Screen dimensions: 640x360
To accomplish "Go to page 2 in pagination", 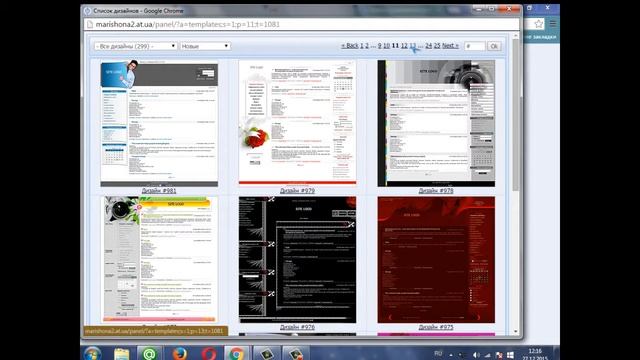I will (367, 46).
